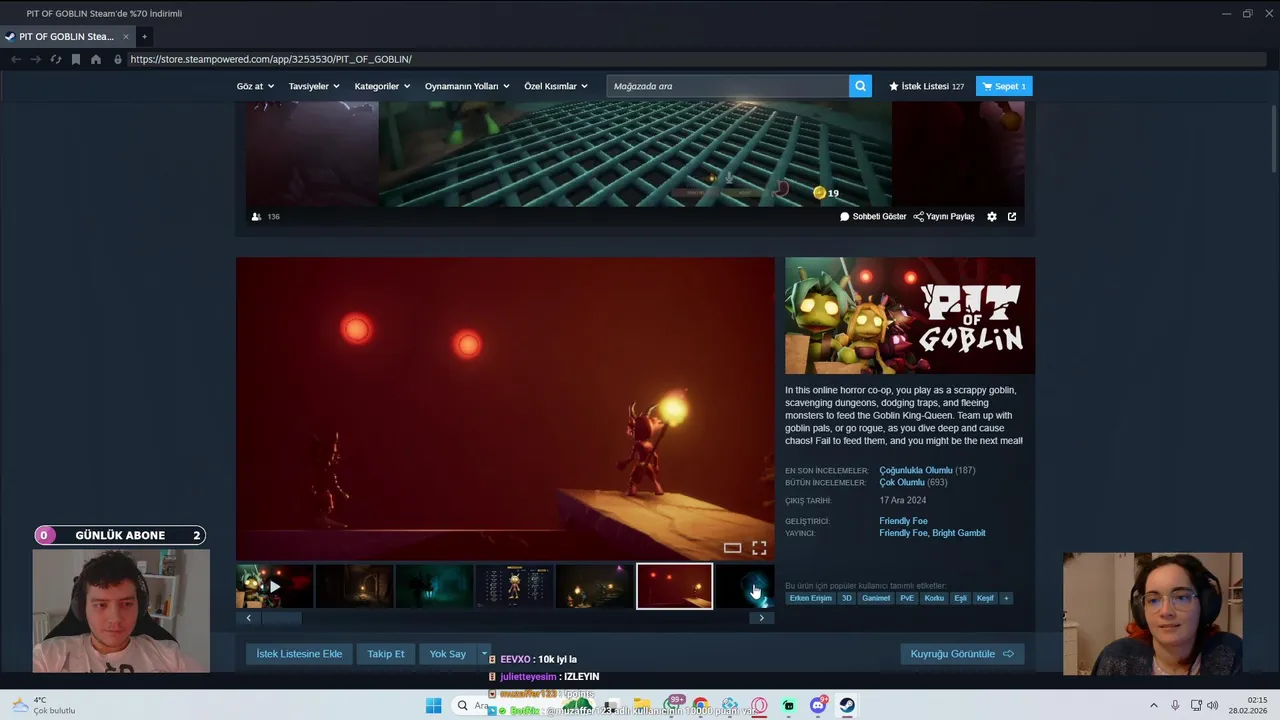Click the store search magnifier button

[x=860, y=86]
